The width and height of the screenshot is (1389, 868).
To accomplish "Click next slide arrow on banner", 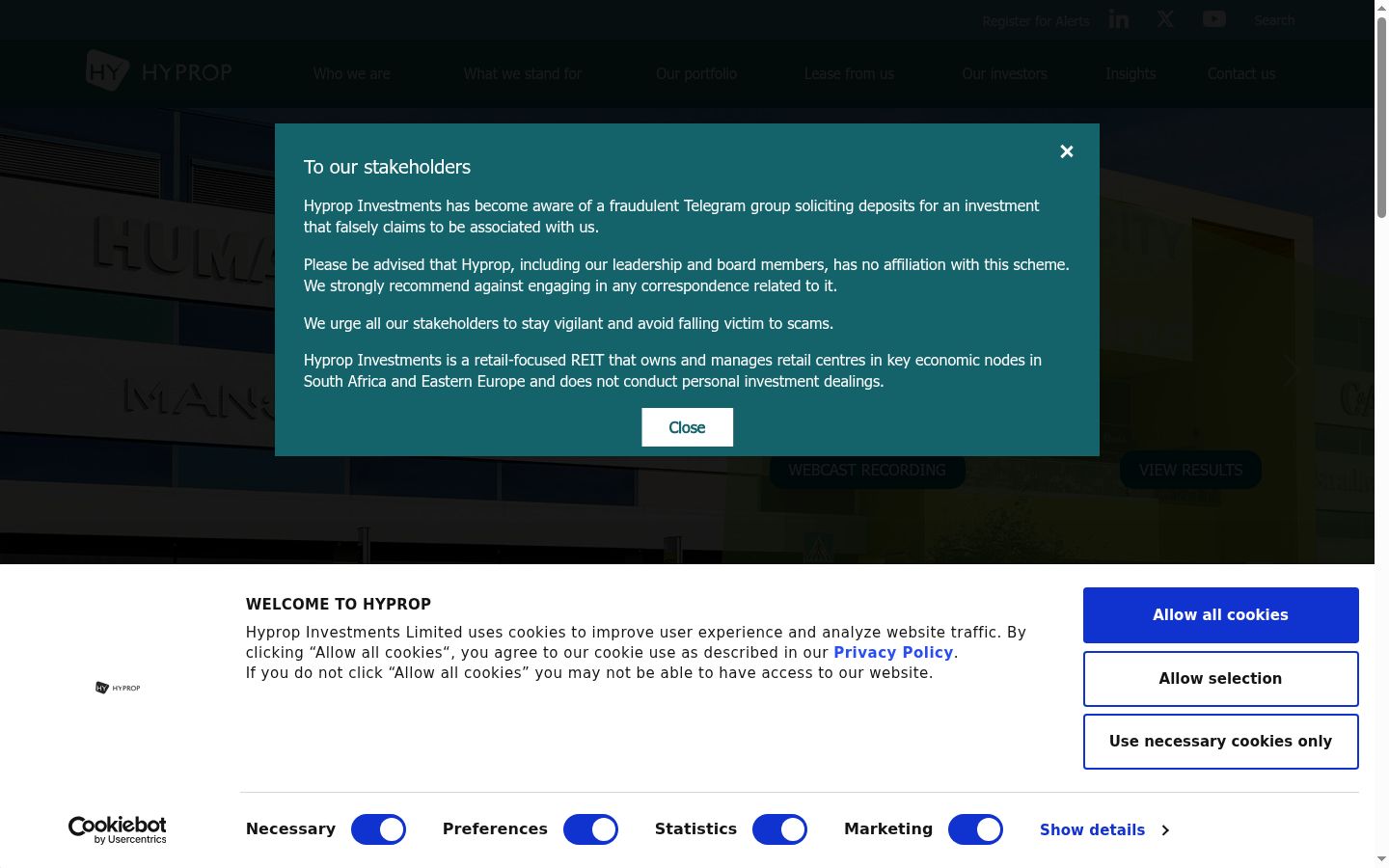I will 1292,370.
